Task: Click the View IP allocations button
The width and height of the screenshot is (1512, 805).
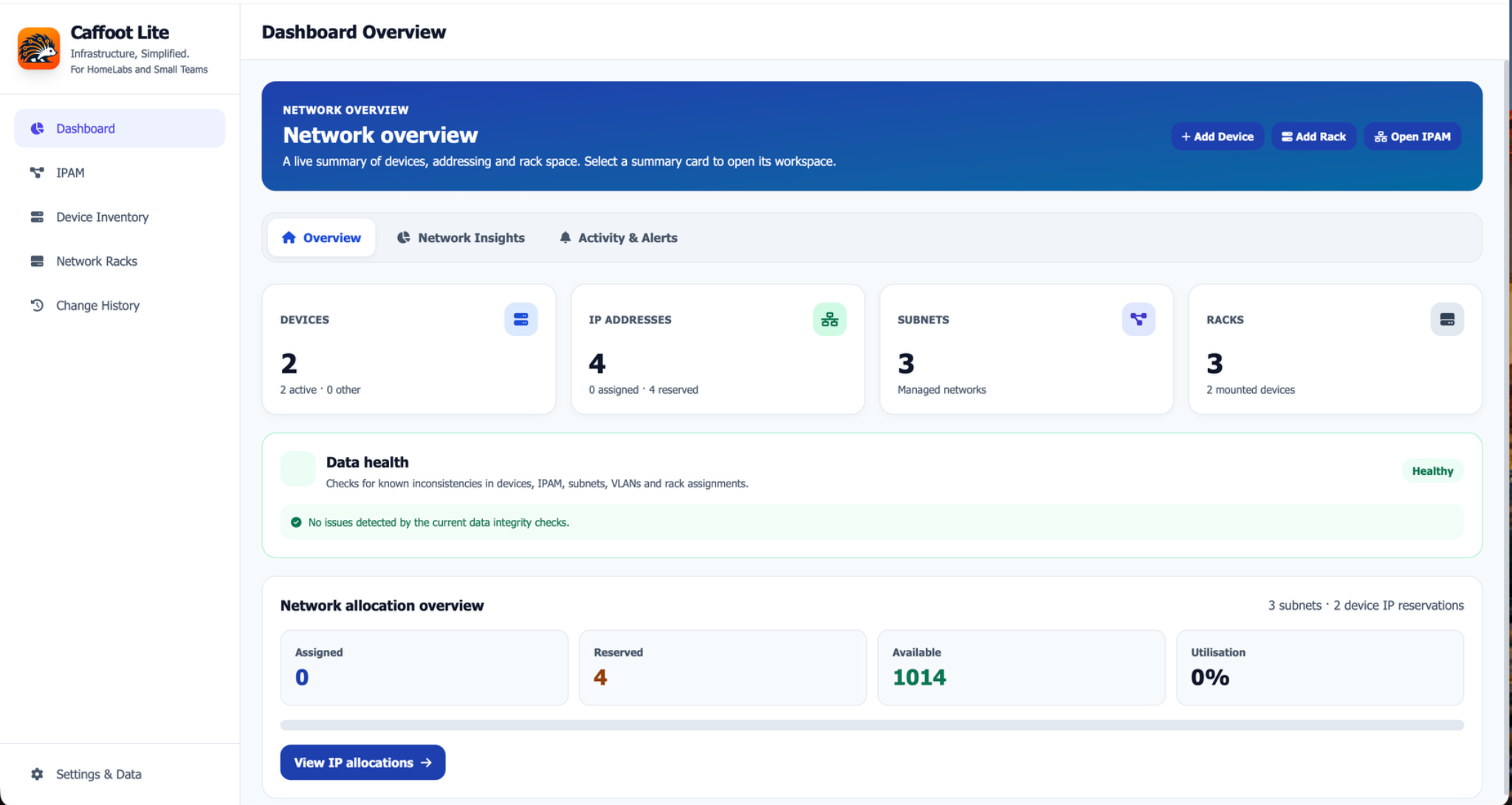Action: click(362, 762)
